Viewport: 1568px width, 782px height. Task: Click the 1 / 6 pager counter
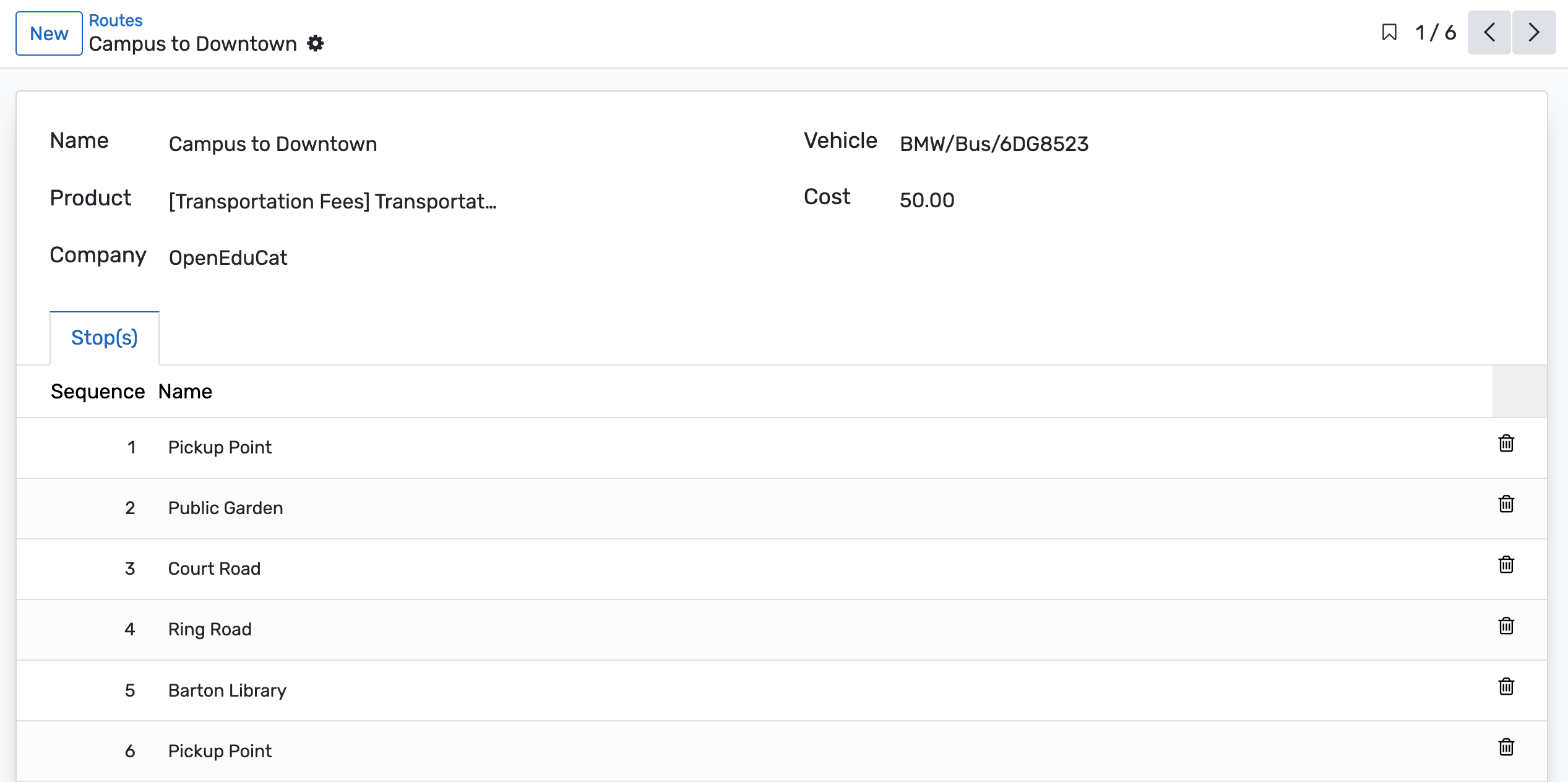click(x=1436, y=32)
